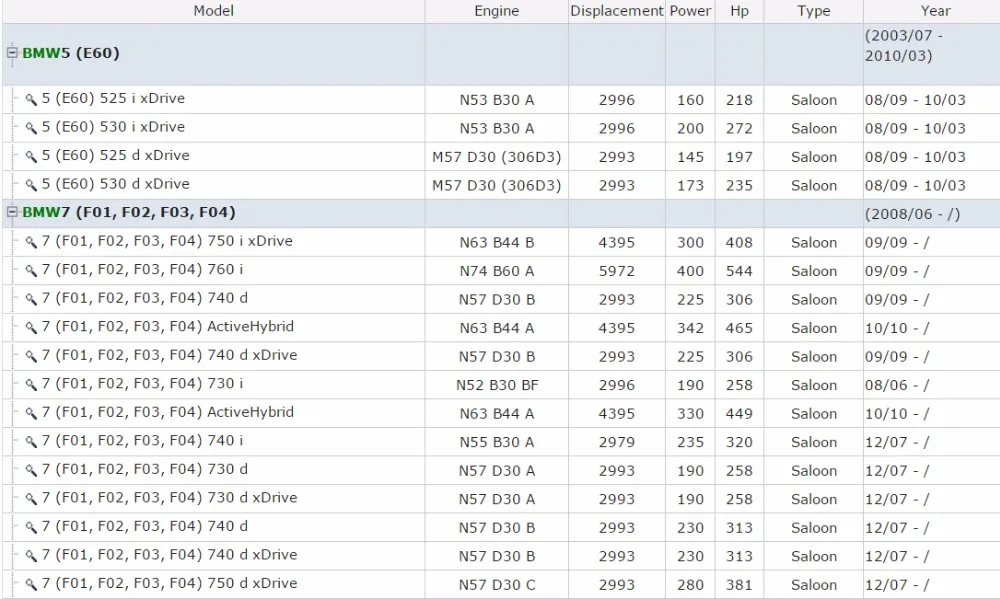Viewport: 1000px width, 599px height.
Task: Click the magnifier icon next to 530 d xDrive
Action: coord(31,185)
